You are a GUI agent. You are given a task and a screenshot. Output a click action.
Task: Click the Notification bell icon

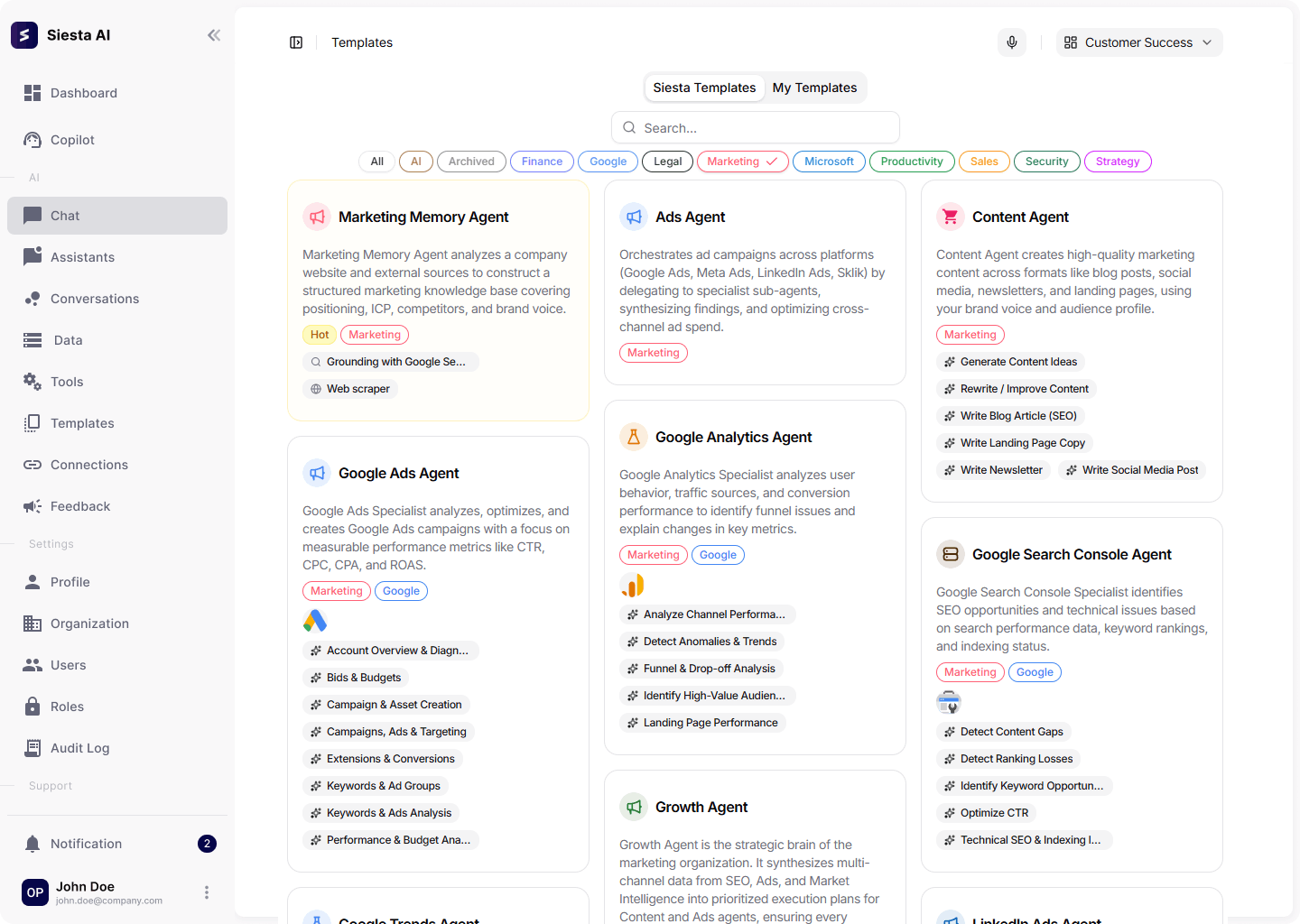point(32,844)
